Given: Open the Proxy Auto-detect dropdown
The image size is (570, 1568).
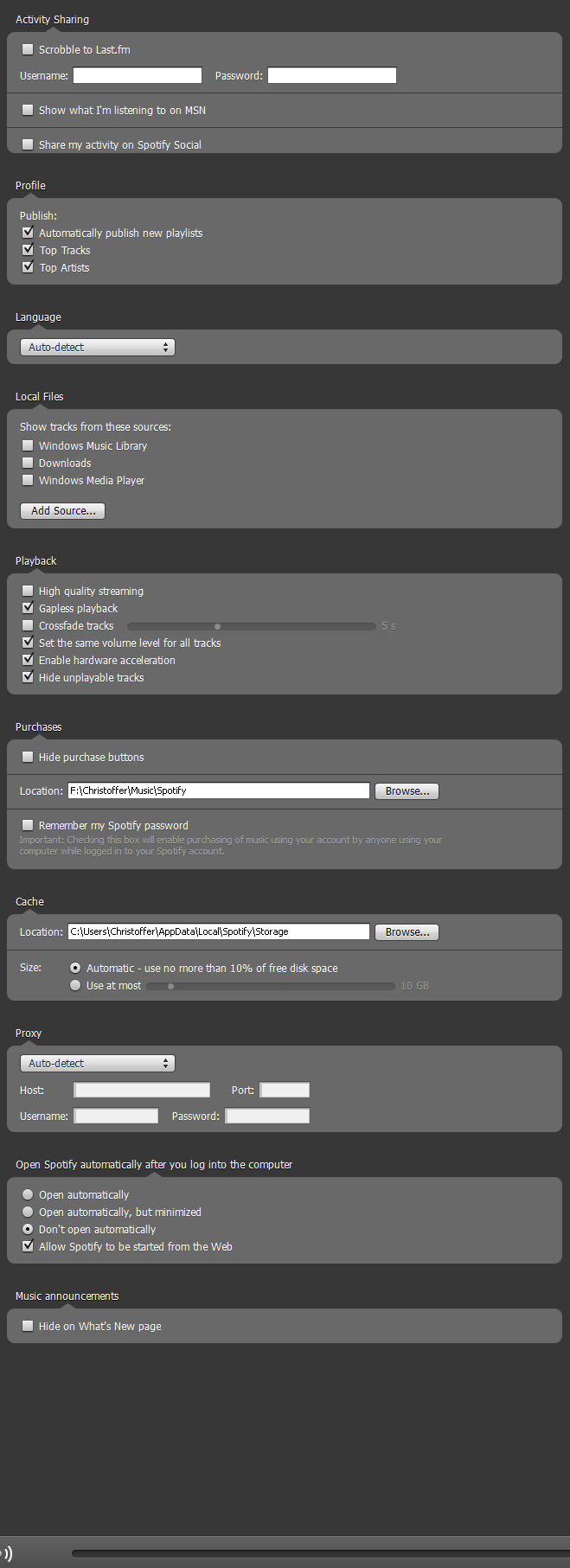Looking at the screenshot, I should 98,1064.
